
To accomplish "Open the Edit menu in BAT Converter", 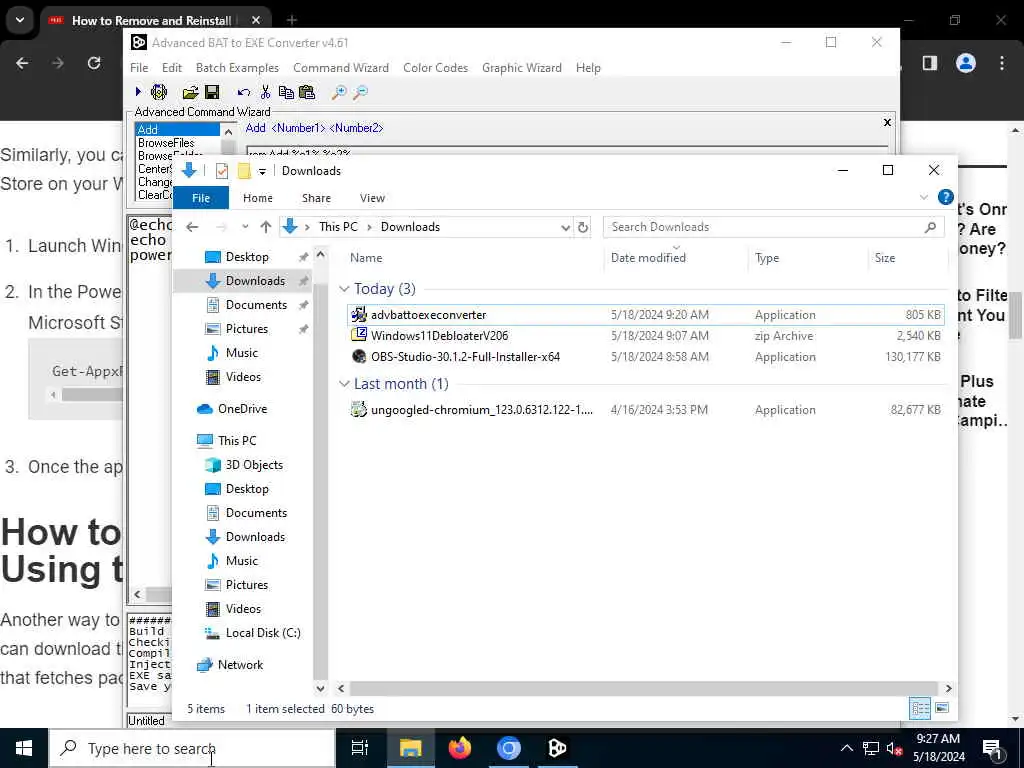I will (172, 68).
